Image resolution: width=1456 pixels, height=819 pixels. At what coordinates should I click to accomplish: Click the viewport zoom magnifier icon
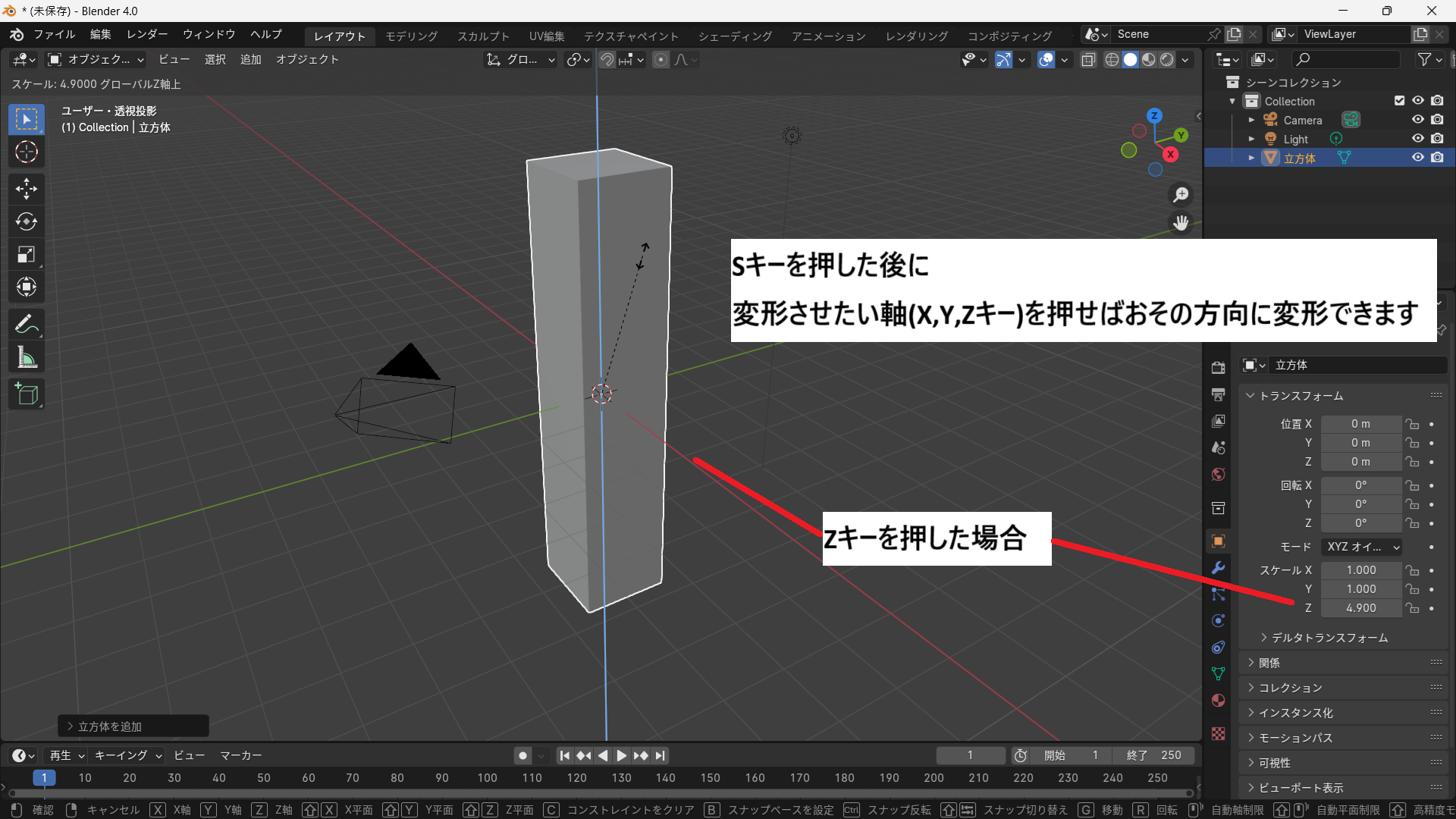pos(1181,195)
